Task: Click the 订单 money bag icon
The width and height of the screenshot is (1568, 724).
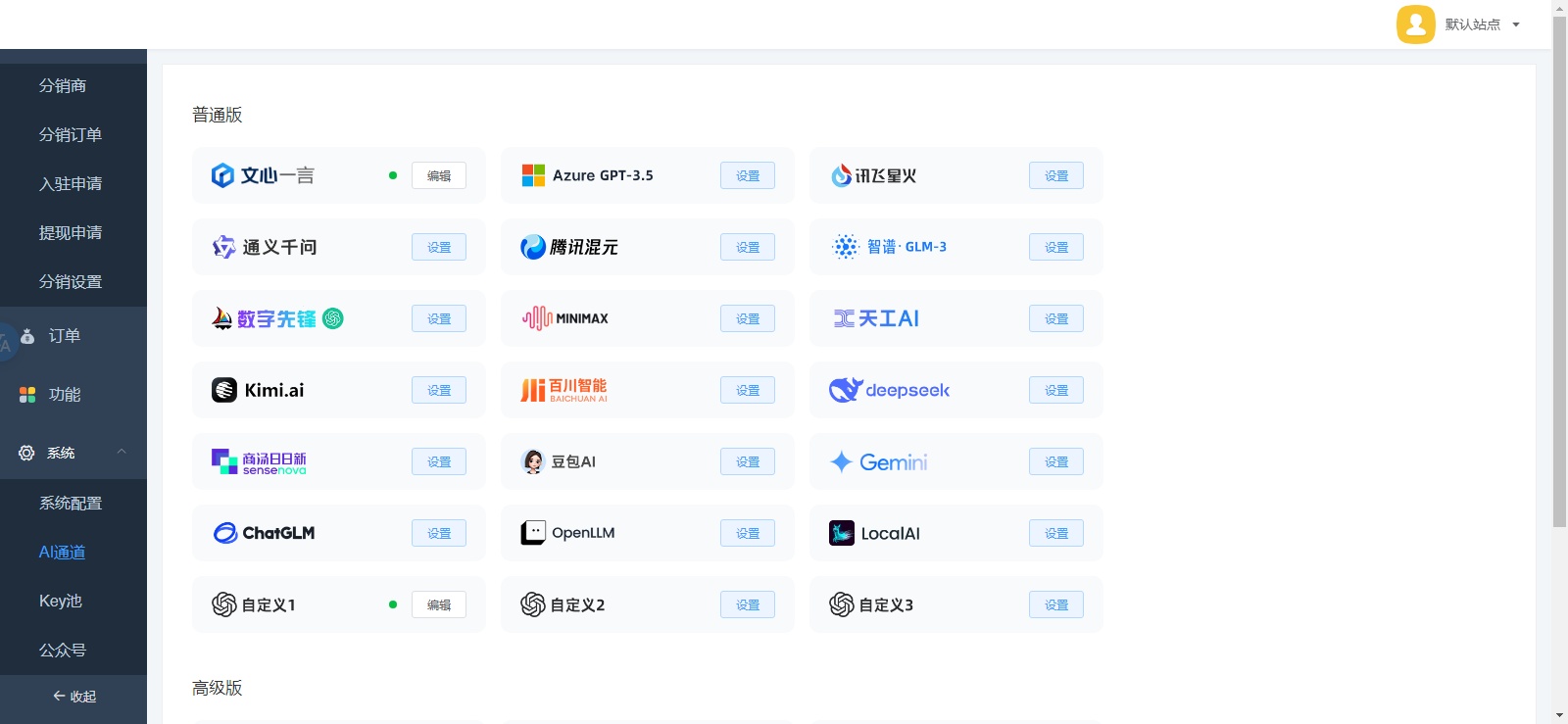Action: click(27, 336)
